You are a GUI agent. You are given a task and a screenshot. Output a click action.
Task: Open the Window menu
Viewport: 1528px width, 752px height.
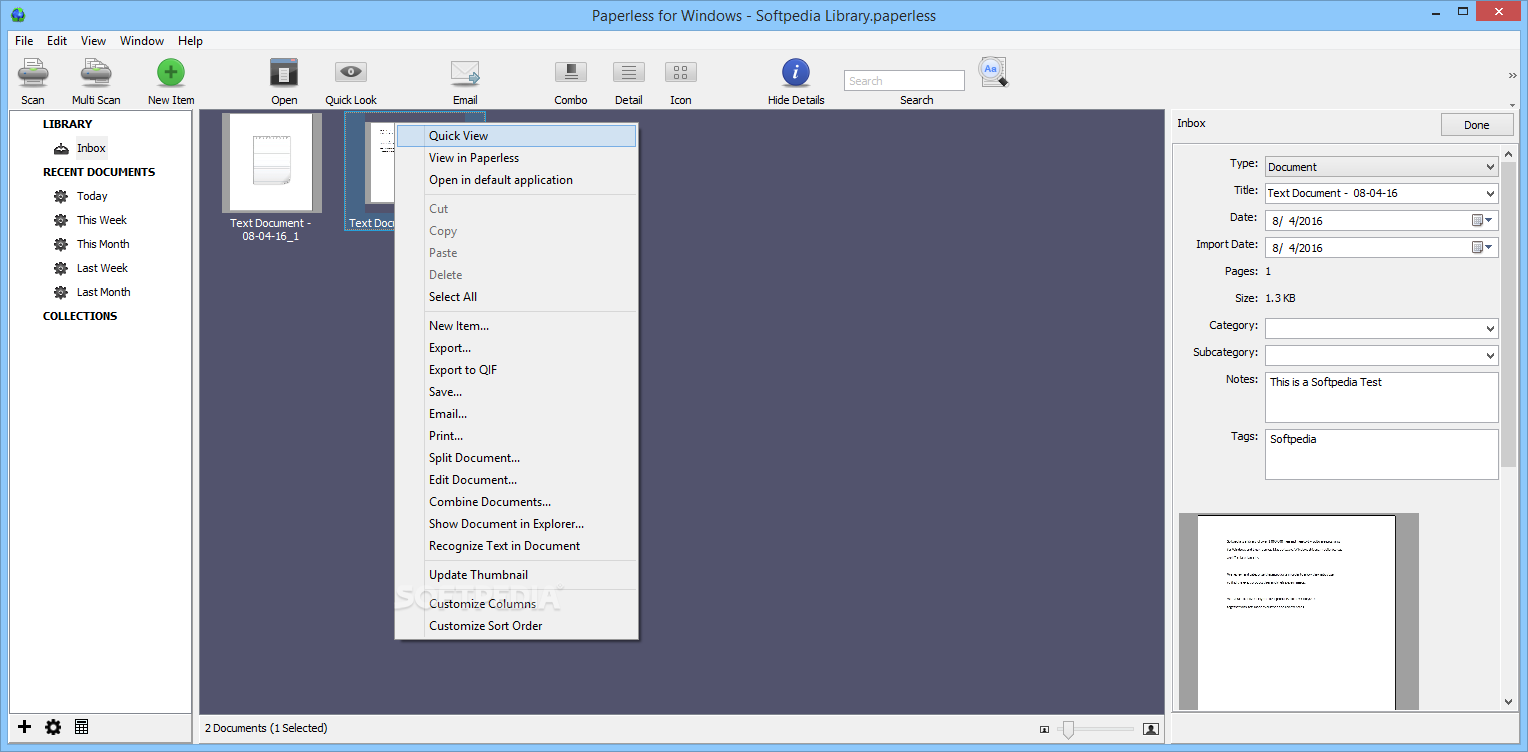pyautogui.click(x=142, y=41)
